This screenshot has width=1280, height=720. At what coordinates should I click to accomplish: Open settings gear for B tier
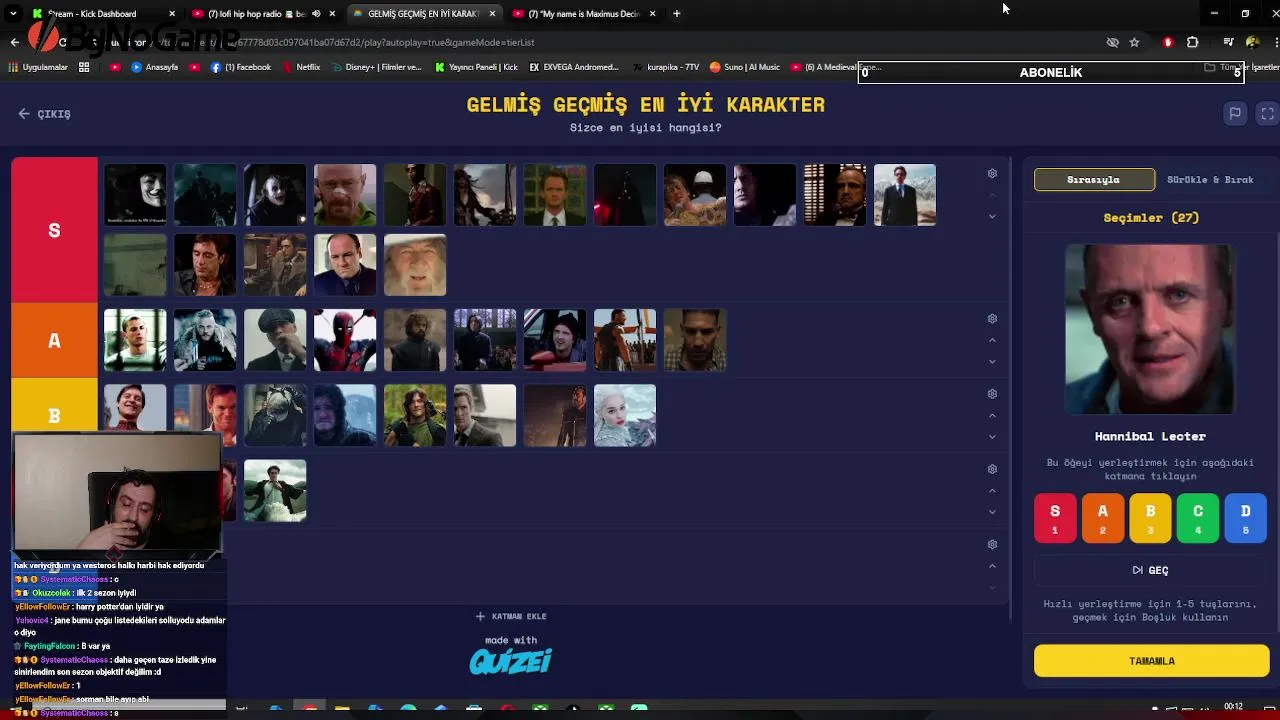tap(992, 394)
